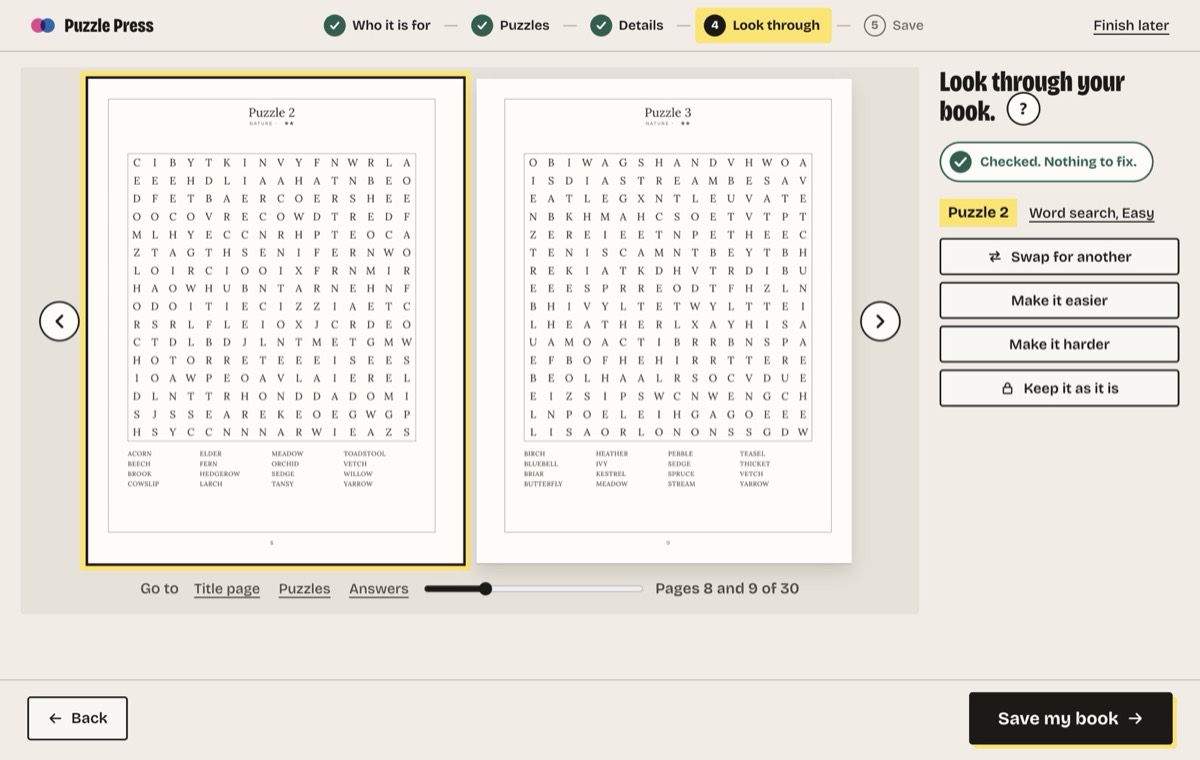Click Make it easier button
This screenshot has width=1200, height=760.
[x=1059, y=300]
